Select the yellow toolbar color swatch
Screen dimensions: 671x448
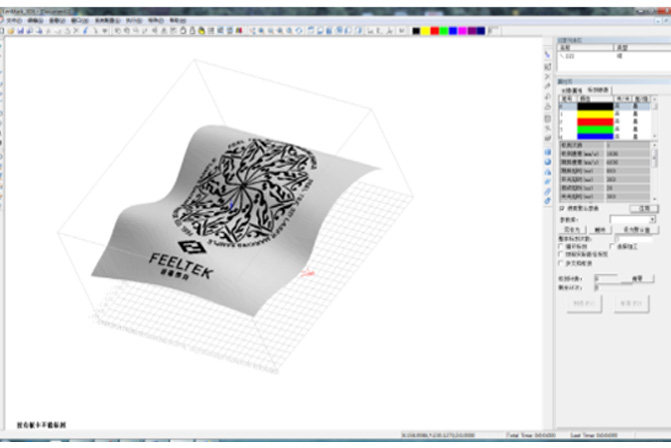click(x=425, y=31)
